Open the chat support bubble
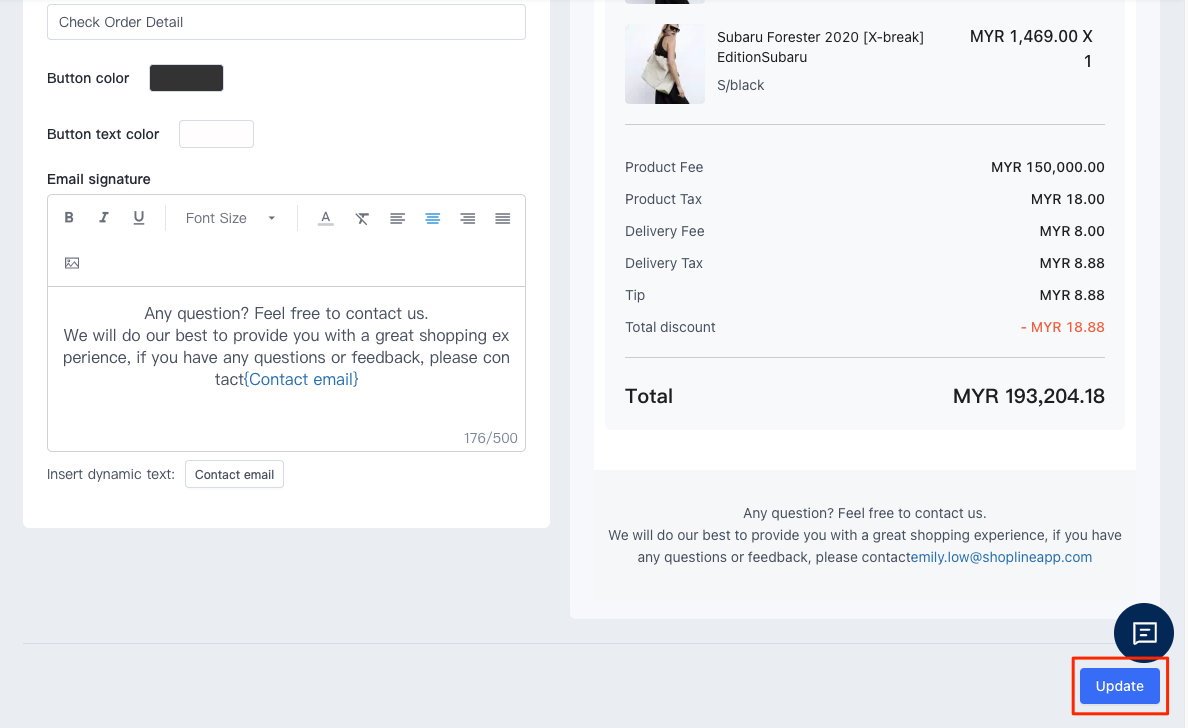 [1144, 633]
